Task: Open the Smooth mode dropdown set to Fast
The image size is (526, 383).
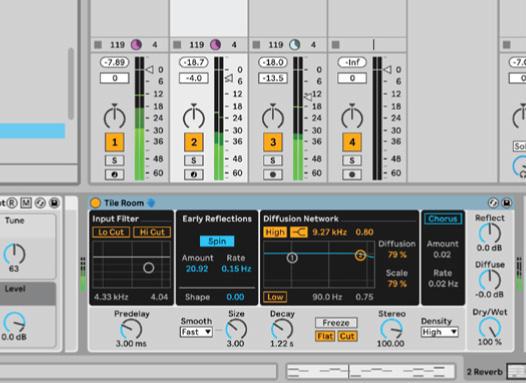Action: click(196, 332)
